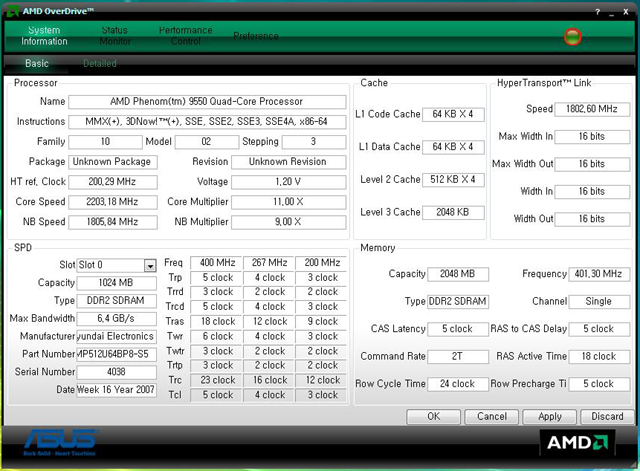
Task: Click the help question mark button
Action: coord(598,12)
